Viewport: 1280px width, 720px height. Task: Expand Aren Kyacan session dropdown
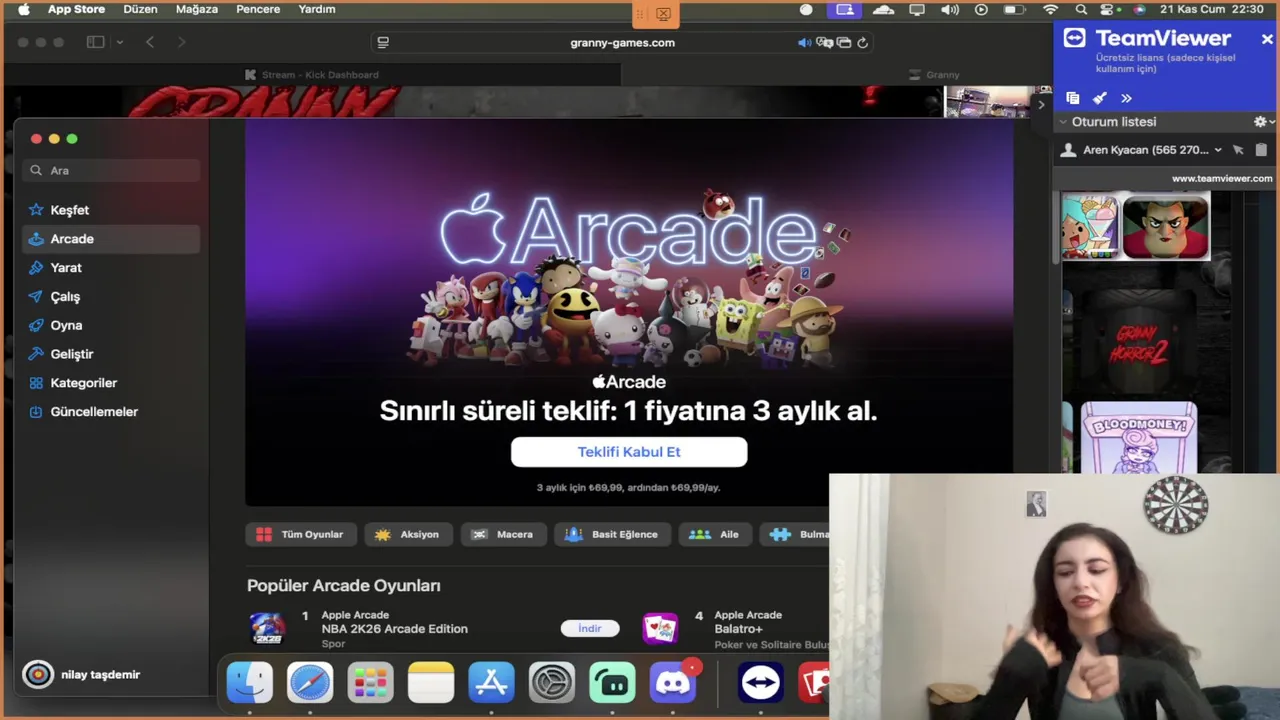[1218, 150]
